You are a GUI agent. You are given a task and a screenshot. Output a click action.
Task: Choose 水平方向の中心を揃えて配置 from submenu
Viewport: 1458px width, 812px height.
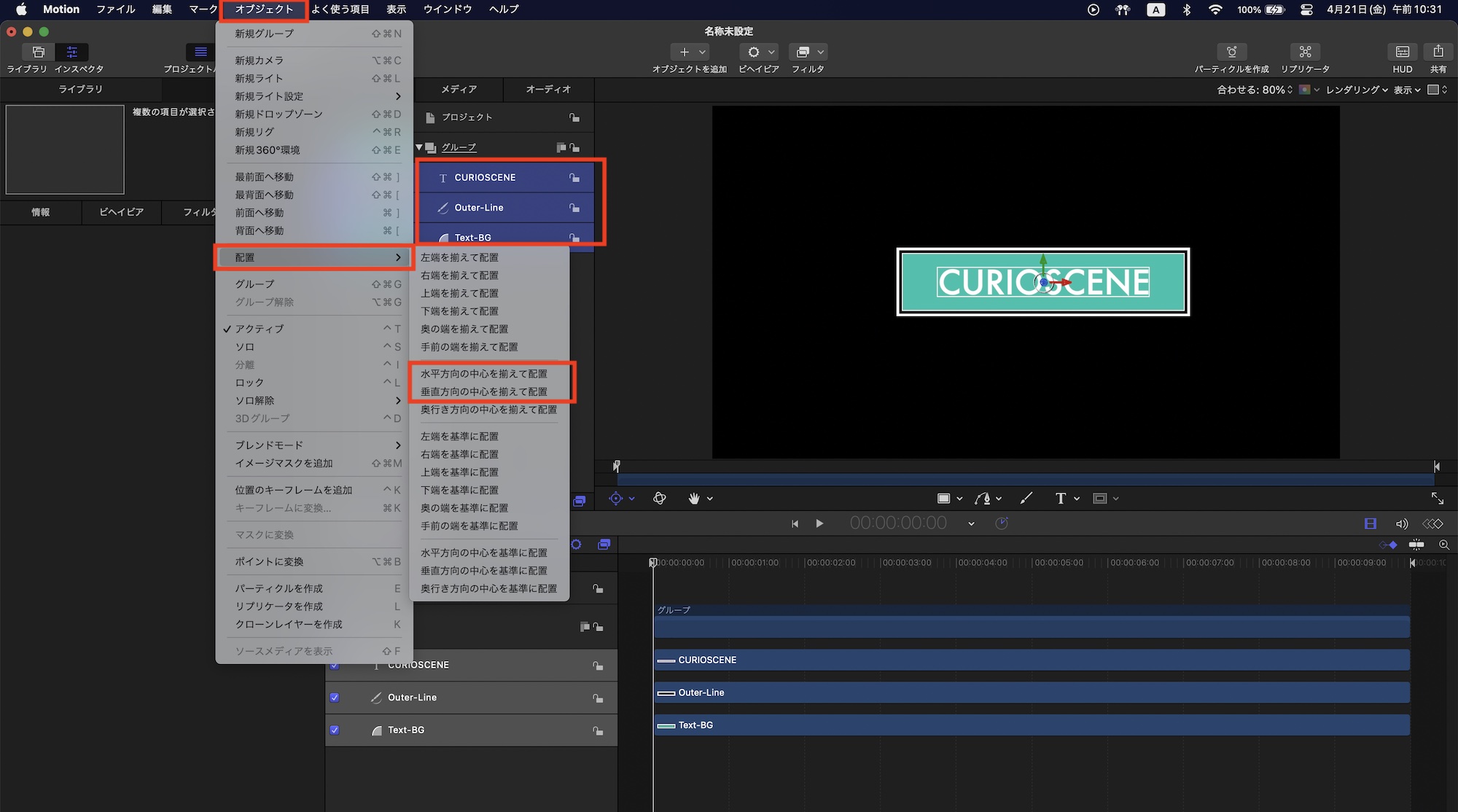point(484,374)
